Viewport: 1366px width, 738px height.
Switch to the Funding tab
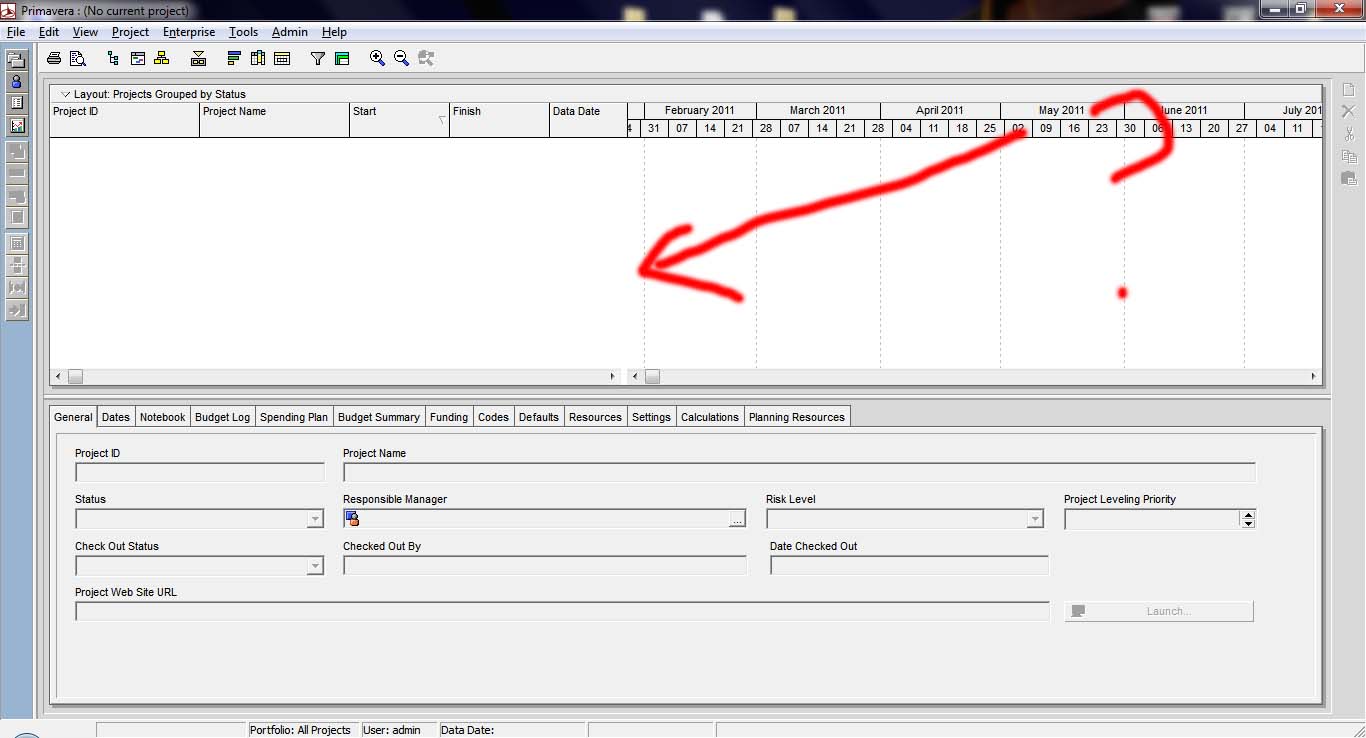[x=449, y=417]
